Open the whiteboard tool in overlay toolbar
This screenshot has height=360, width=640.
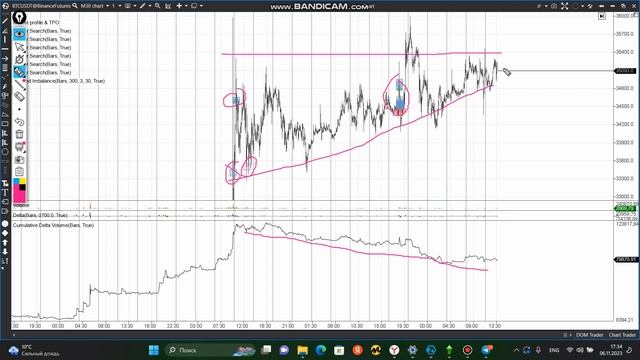[19, 147]
